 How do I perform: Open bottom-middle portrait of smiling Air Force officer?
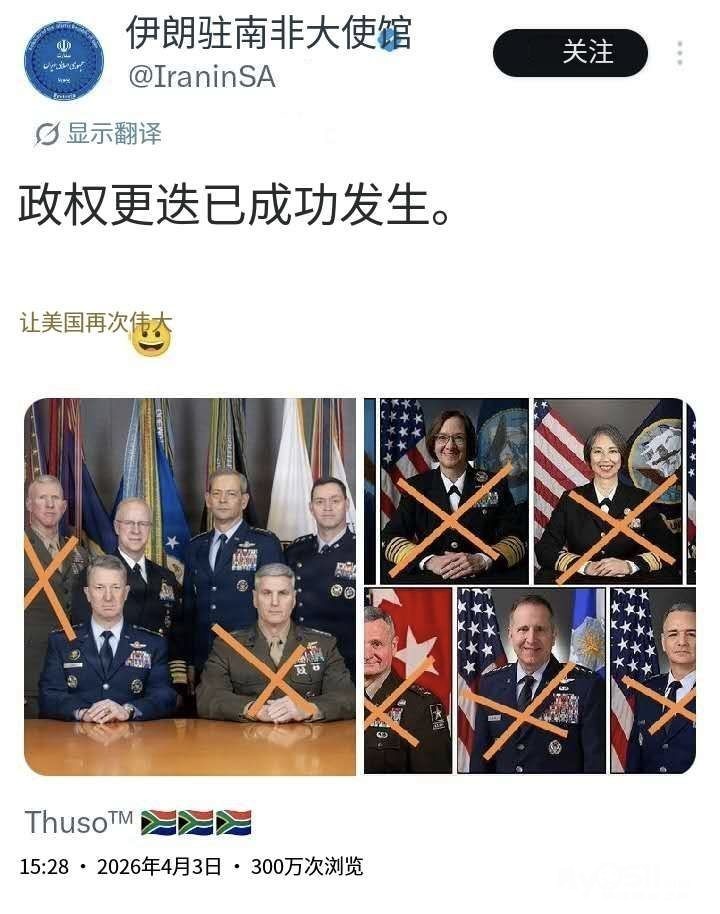531,680
